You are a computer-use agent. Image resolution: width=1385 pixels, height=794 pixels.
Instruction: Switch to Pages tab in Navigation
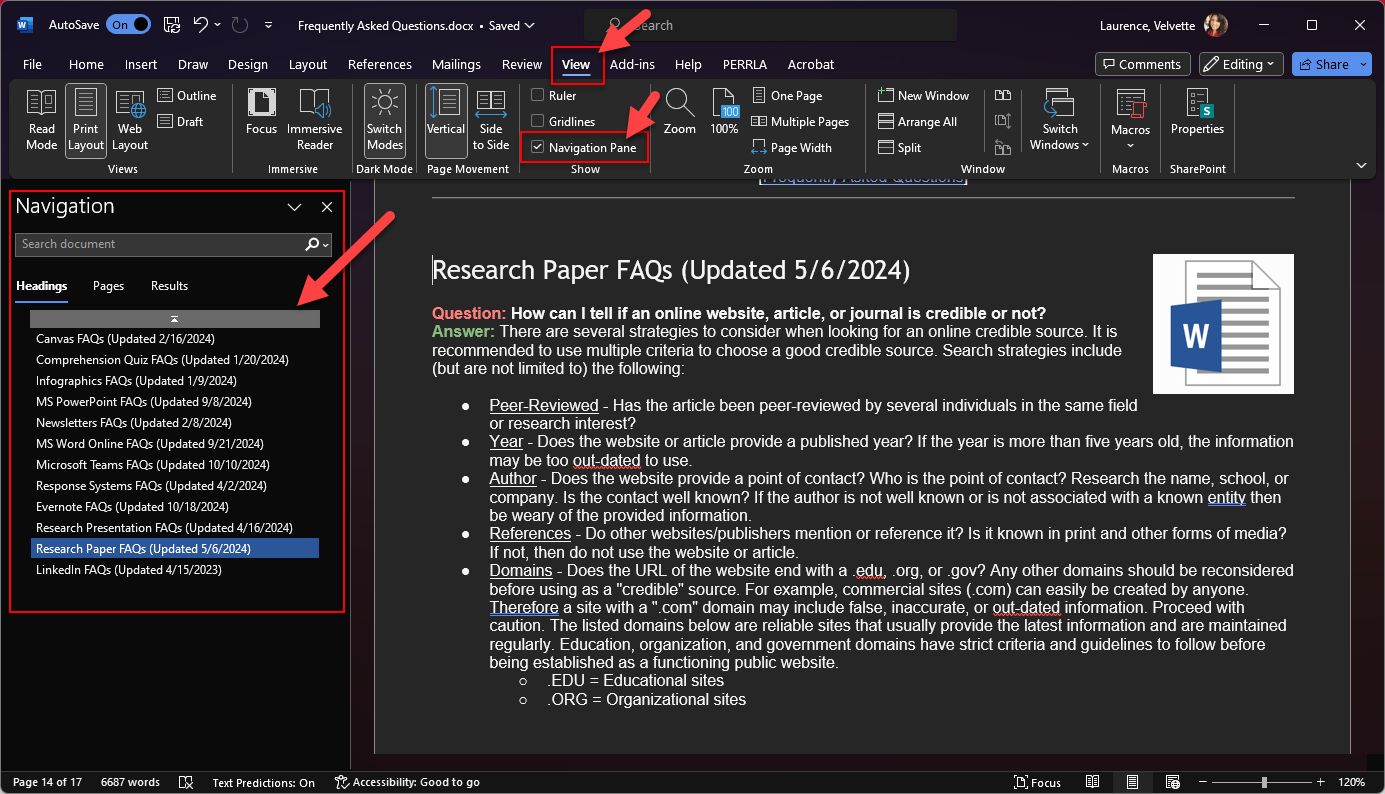pyautogui.click(x=109, y=286)
